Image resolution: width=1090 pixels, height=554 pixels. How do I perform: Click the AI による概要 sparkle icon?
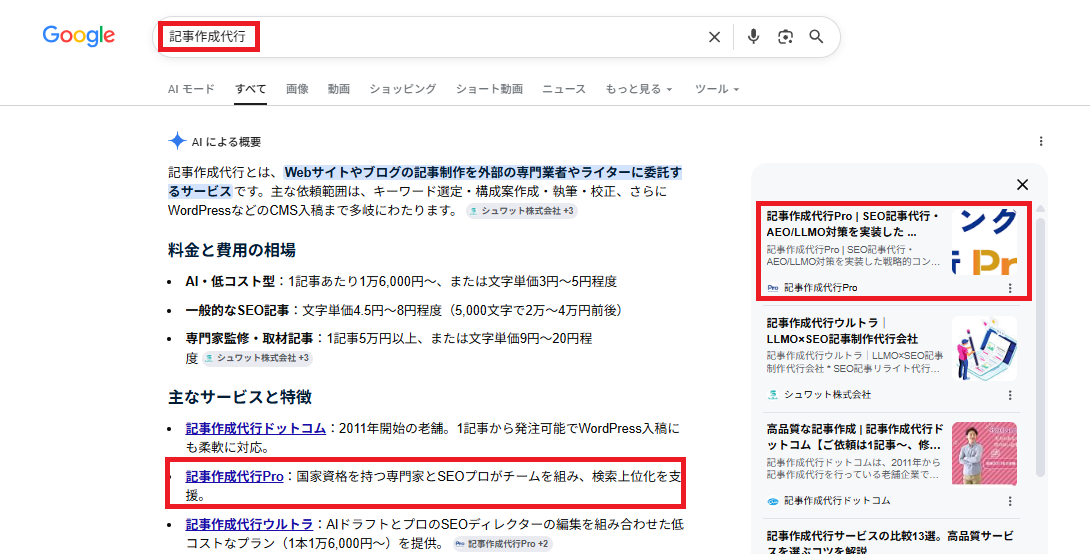(x=177, y=140)
